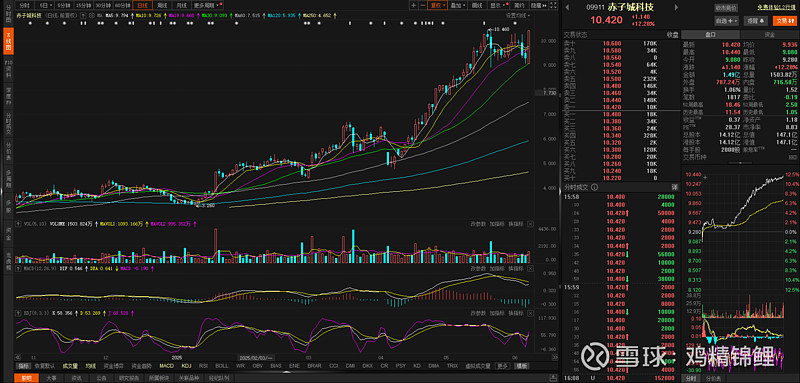The height and width of the screenshot is (383, 800).
Task: Open the 复权 adjustment dropdown
Action: coord(437,5)
